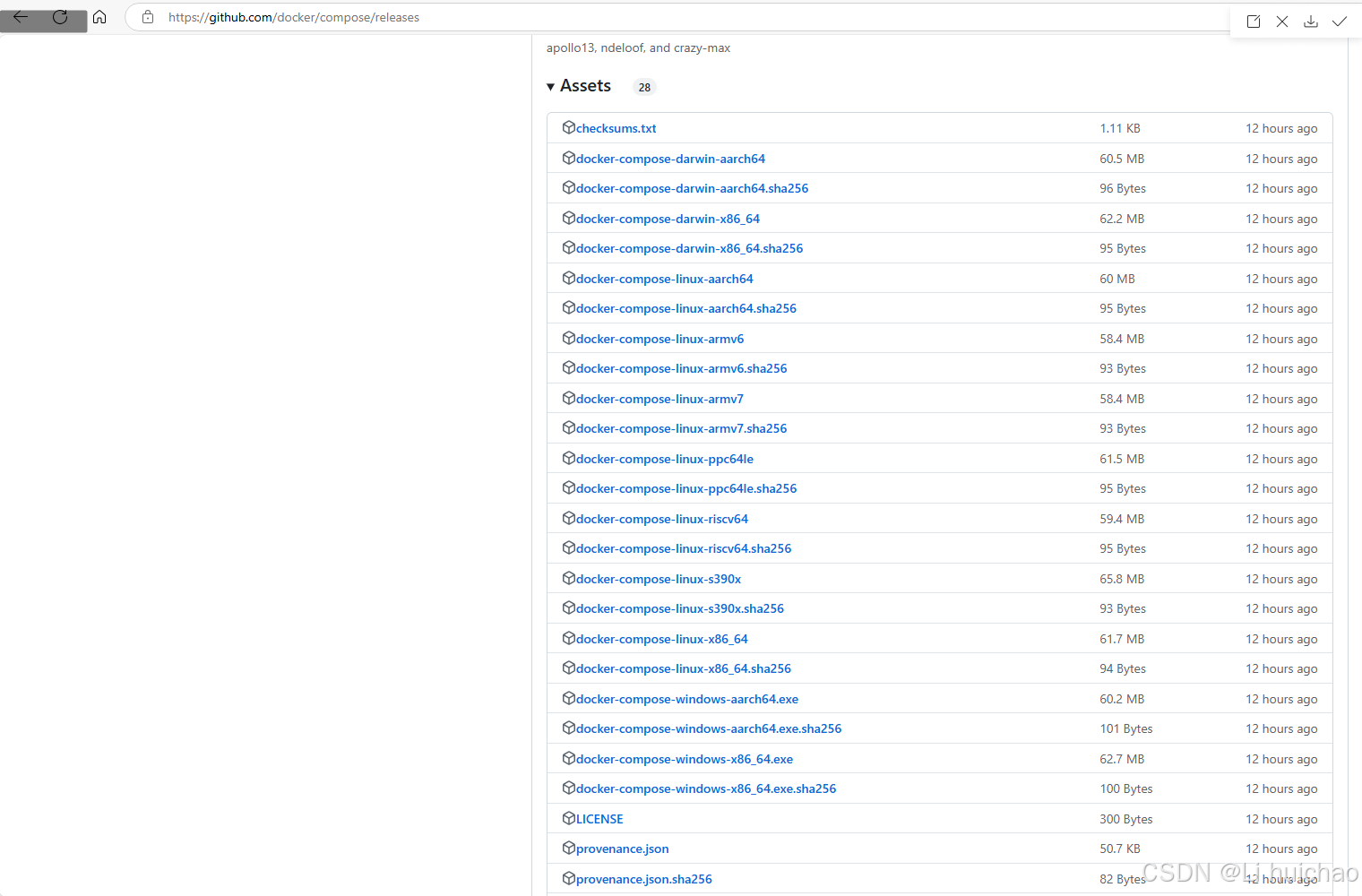Open the LICENSE asset link
1362x896 pixels.
point(599,819)
